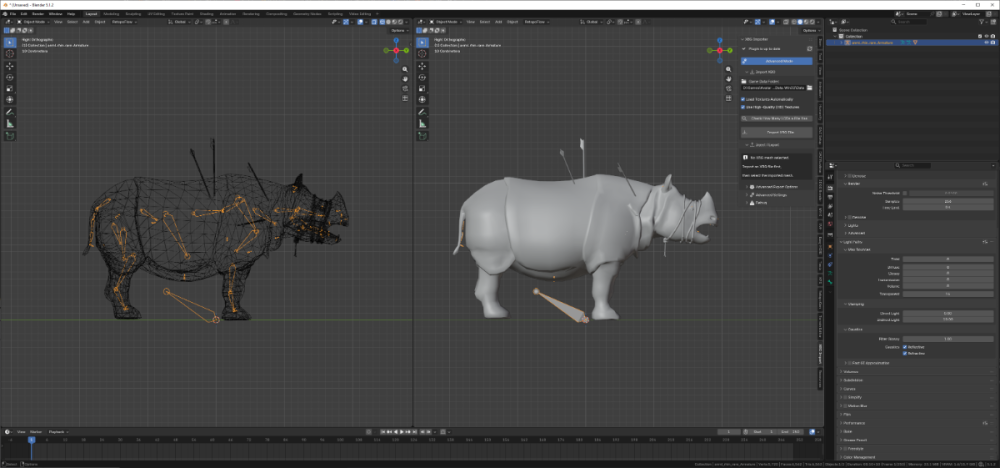Click the Import X3G File button

point(777,132)
